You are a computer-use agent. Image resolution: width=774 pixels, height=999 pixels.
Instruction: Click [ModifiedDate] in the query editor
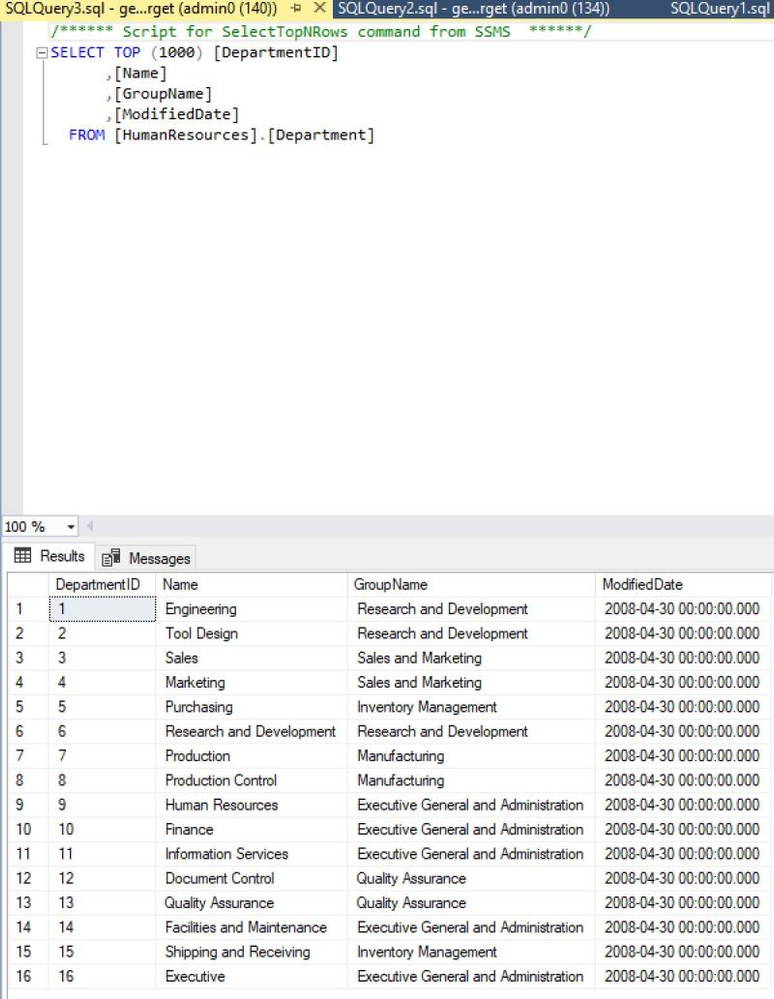coord(176,115)
